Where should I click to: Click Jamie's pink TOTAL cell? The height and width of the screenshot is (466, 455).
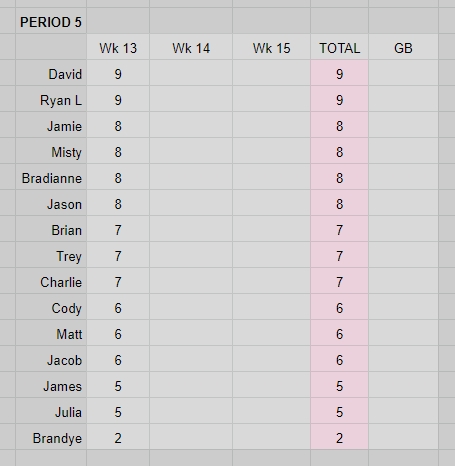click(340, 125)
